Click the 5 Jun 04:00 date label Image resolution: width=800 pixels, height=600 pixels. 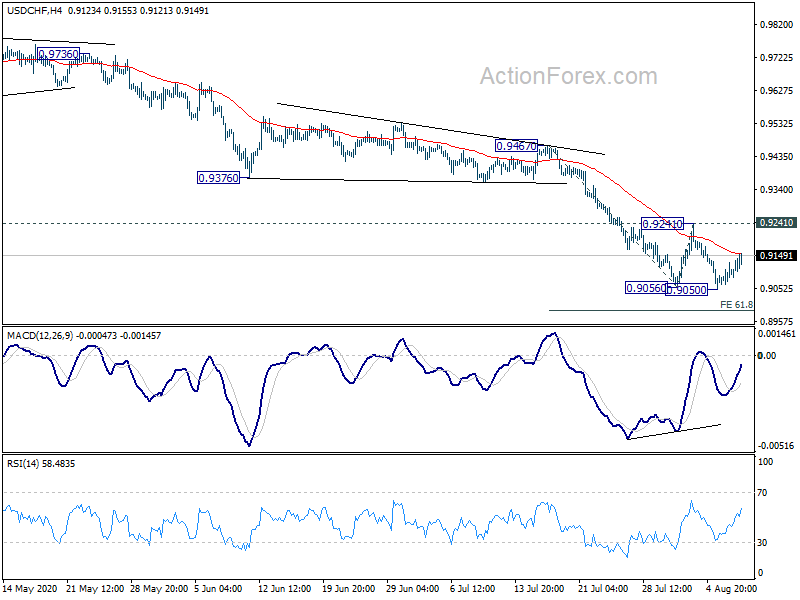[x=219, y=589]
